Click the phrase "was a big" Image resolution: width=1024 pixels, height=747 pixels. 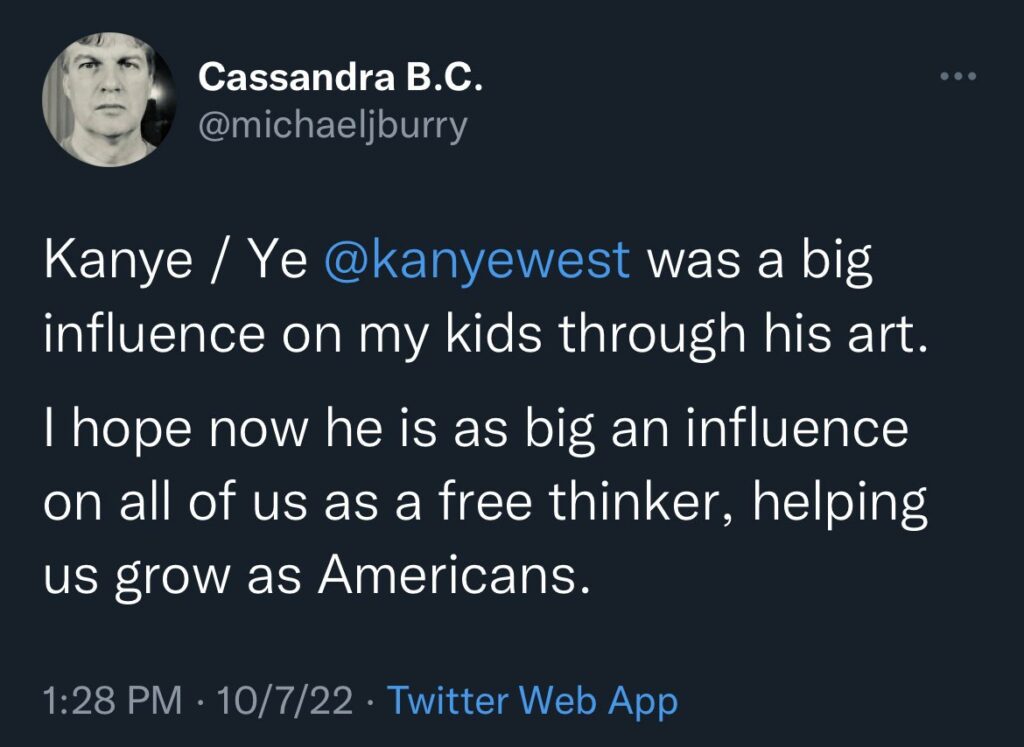tap(761, 260)
